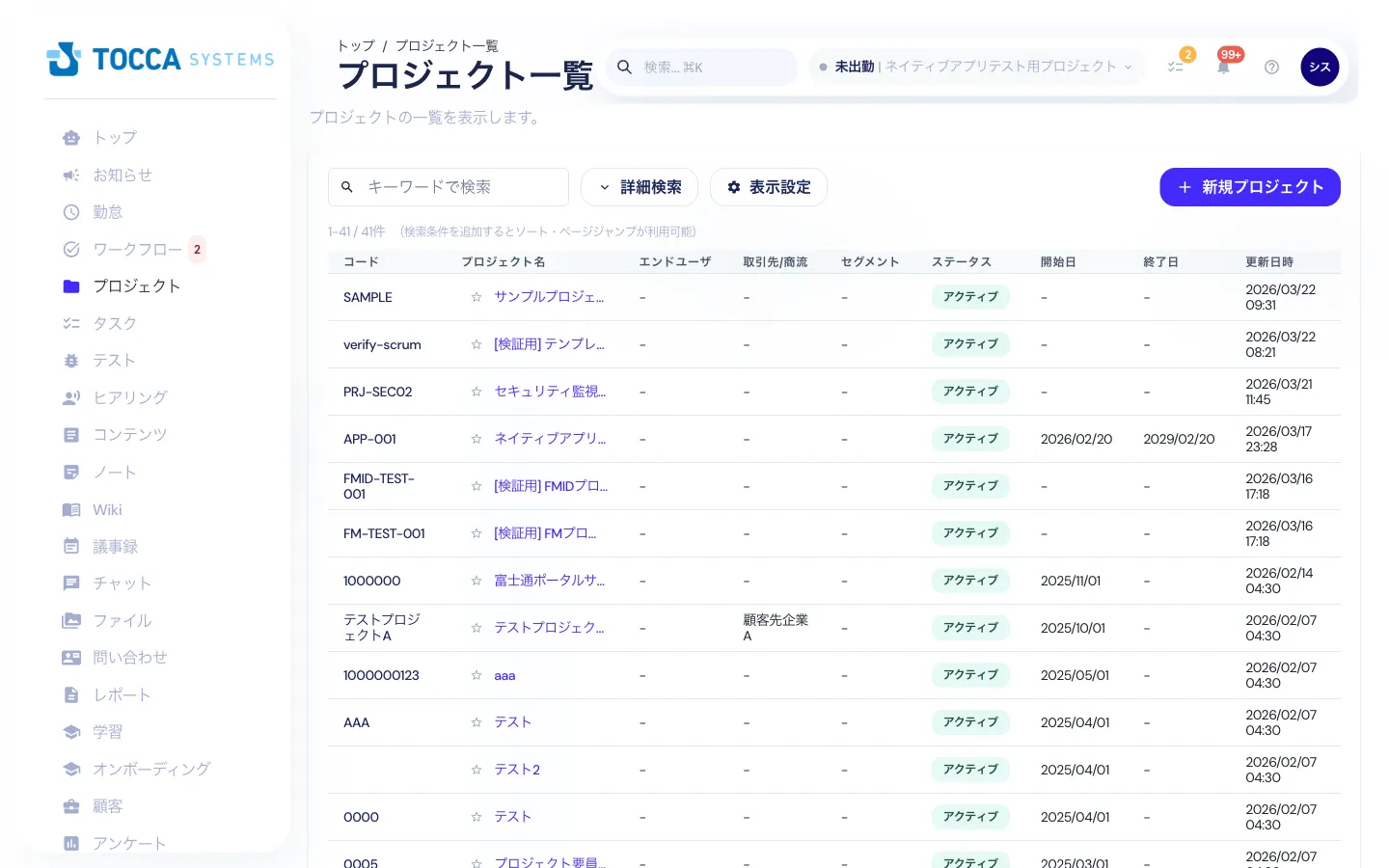
Task: Star the SAMPLE project as favorite
Action: tap(477, 297)
